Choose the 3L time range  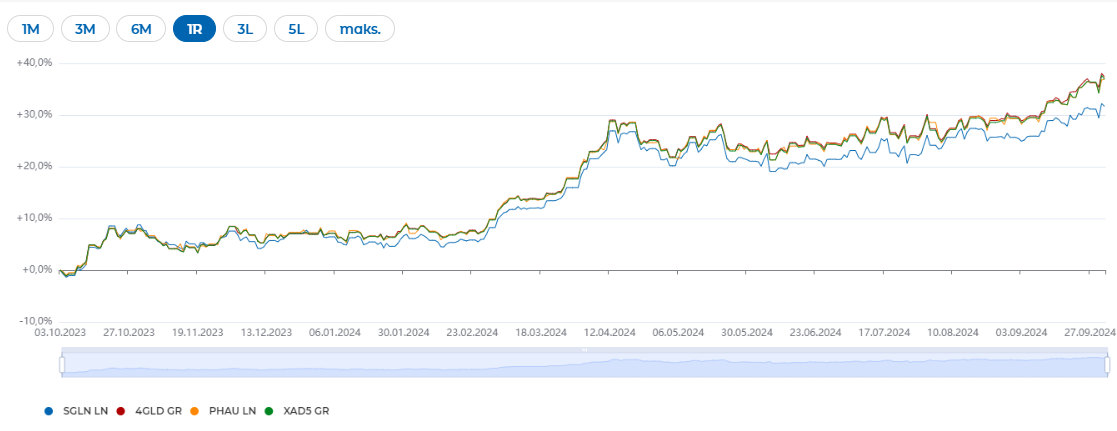[245, 29]
